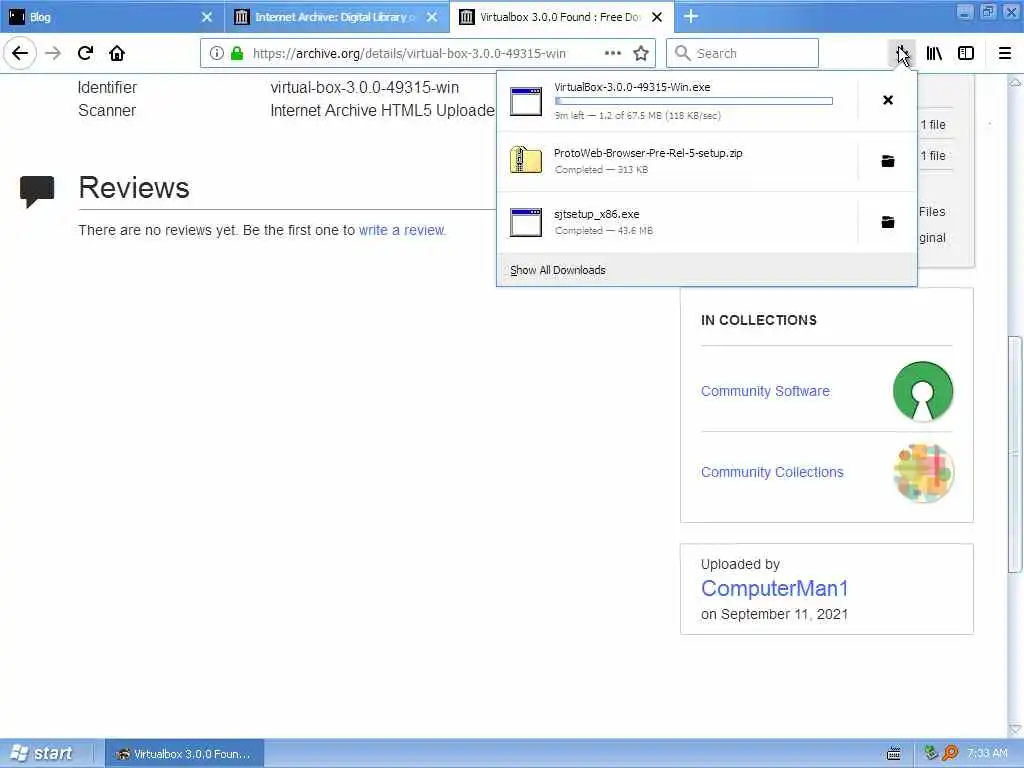This screenshot has height=768, width=1024.
Task: Click the Community Collections colorful thumbnail
Action: (x=923, y=472)
